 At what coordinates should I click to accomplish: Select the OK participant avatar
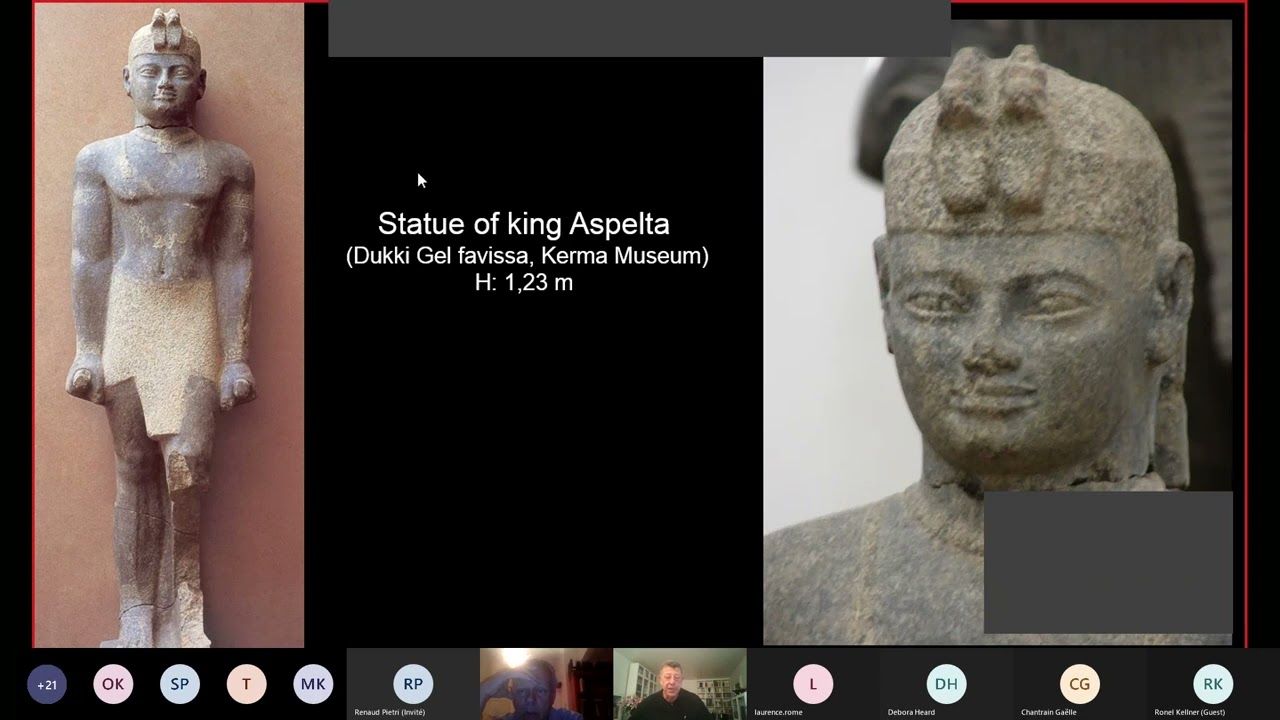tap(113, 685)
